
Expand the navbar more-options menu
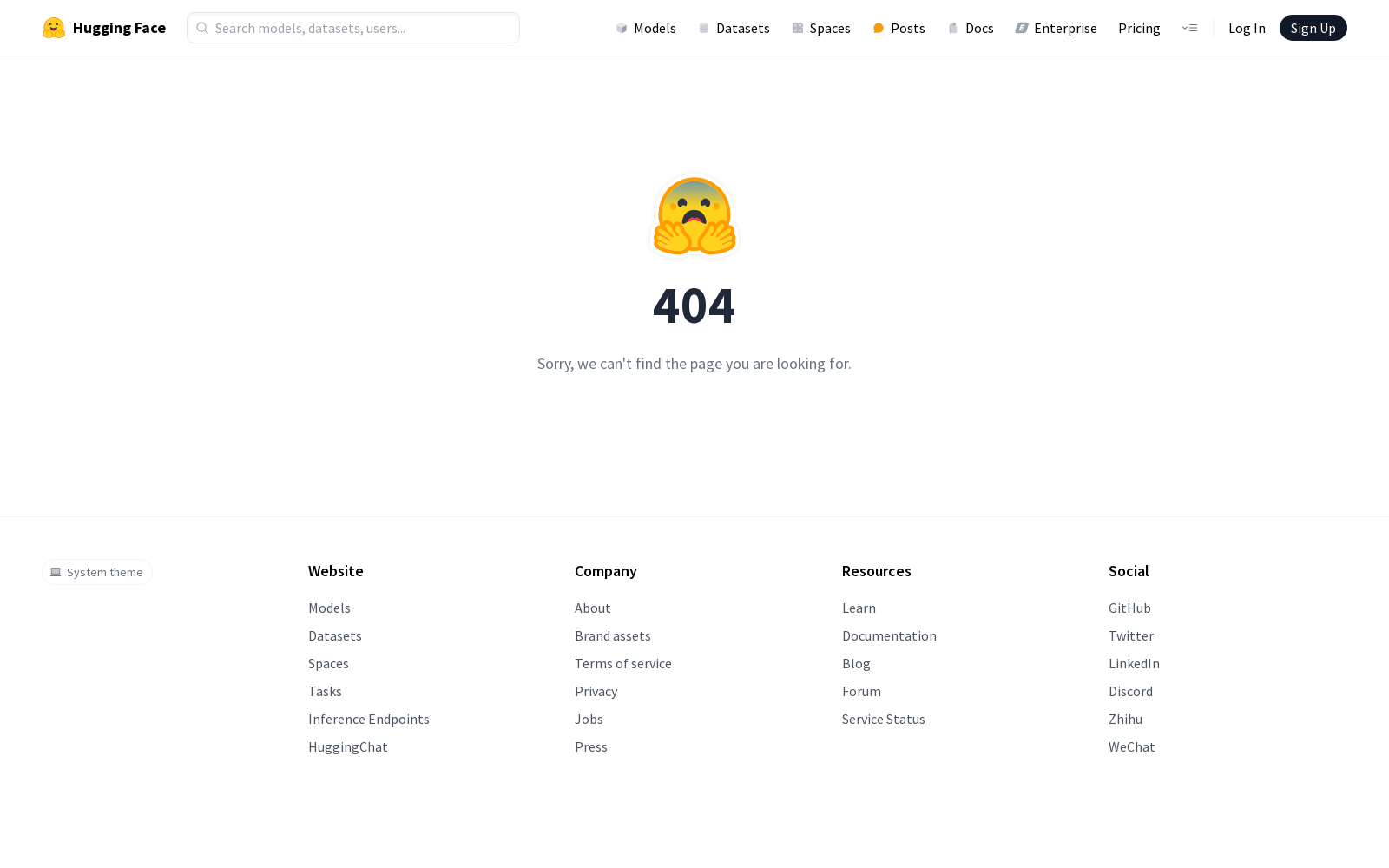(1189, 29)
